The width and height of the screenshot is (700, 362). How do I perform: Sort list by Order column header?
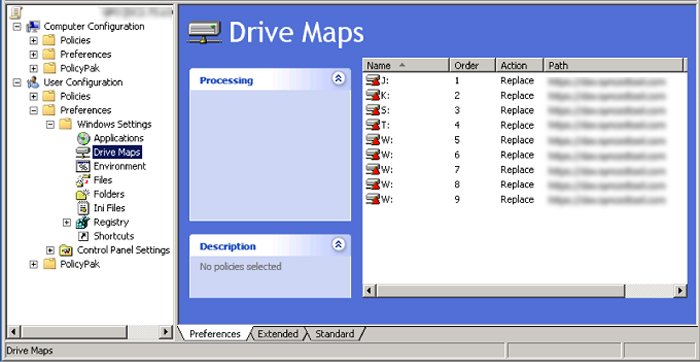coord(473,66)
